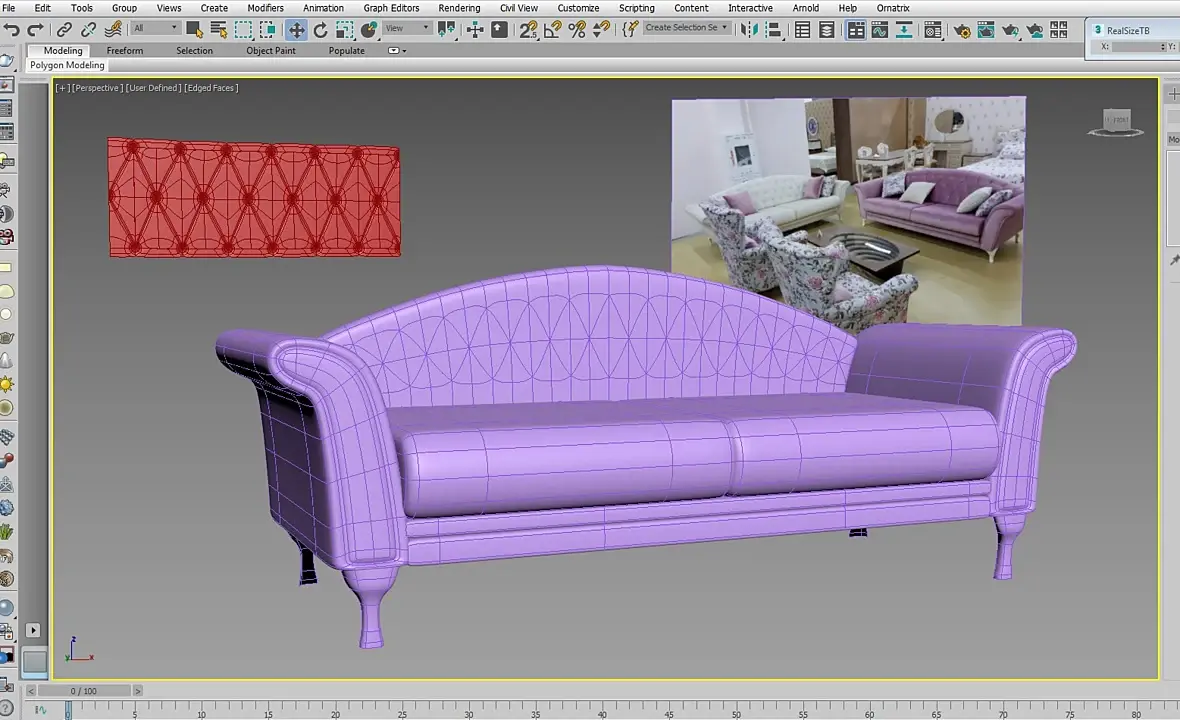Viewport: 1180px width, 720px height.
Task: Open the Mirror tool
Action: (x=749, y=29)
